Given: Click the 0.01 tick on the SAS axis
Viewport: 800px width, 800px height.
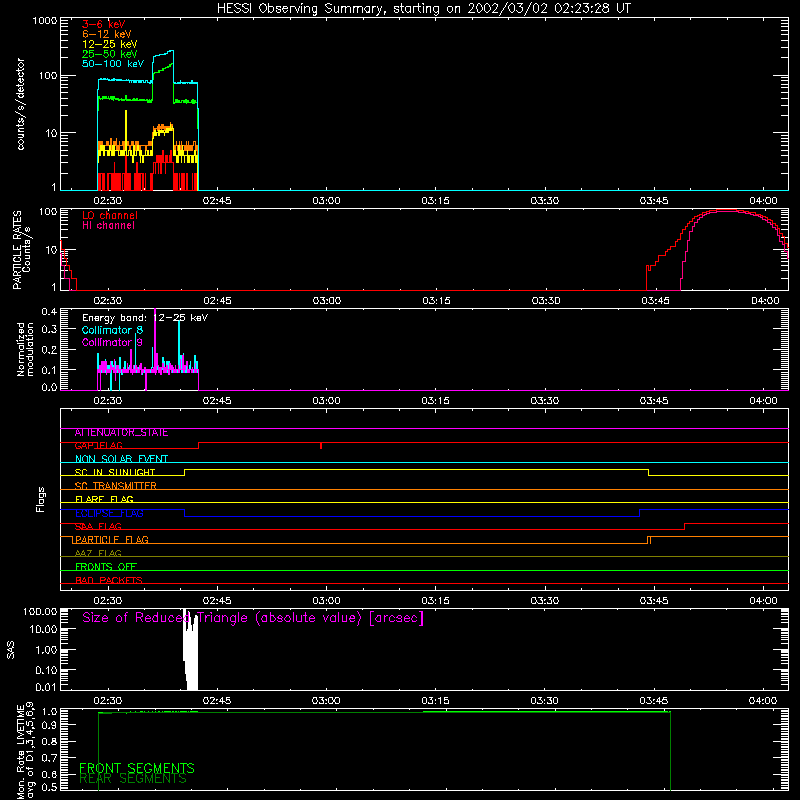Looking at the screenshot, I should click(x=46, y=687).
